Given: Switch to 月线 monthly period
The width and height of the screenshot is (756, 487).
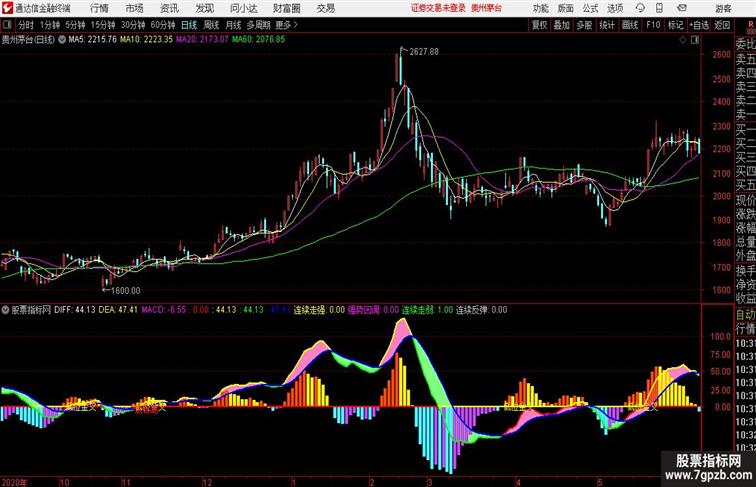Looking at the screenshot, I should pyautogui.click(x=233, y=25).
